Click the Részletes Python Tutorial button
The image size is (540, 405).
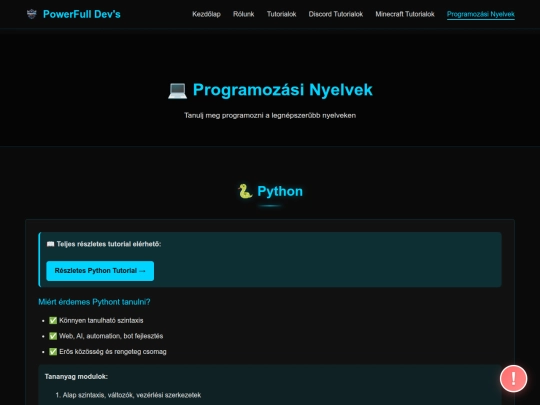[x=100, y=271]
